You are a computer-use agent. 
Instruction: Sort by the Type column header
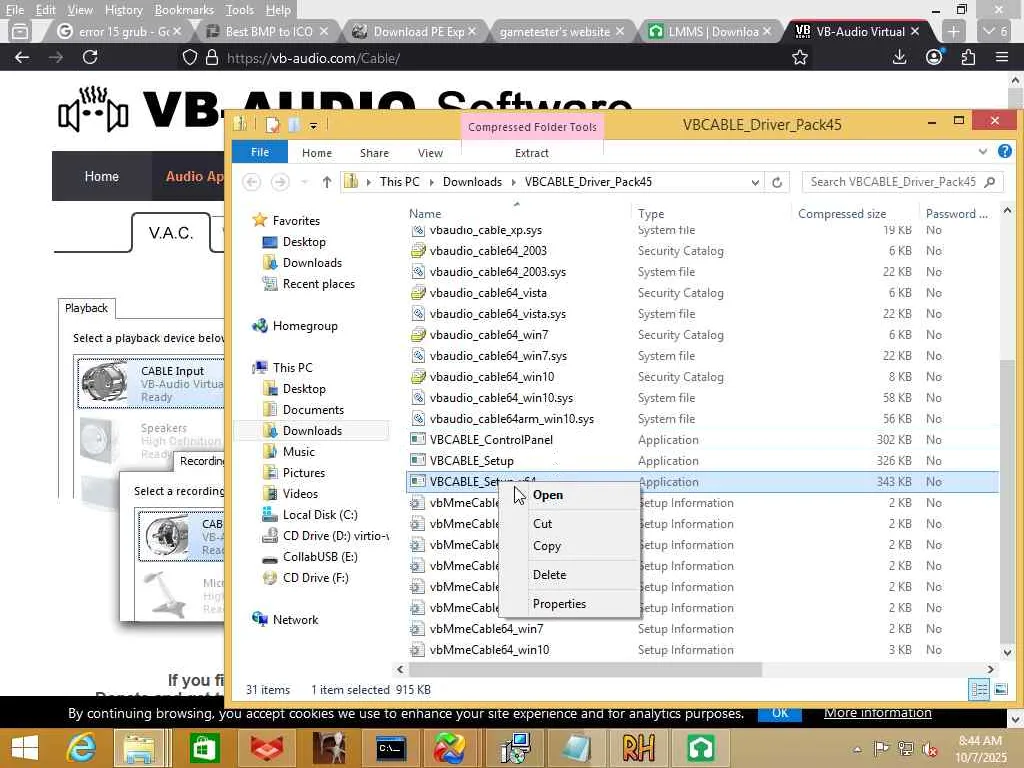click(x=650, y=214)
